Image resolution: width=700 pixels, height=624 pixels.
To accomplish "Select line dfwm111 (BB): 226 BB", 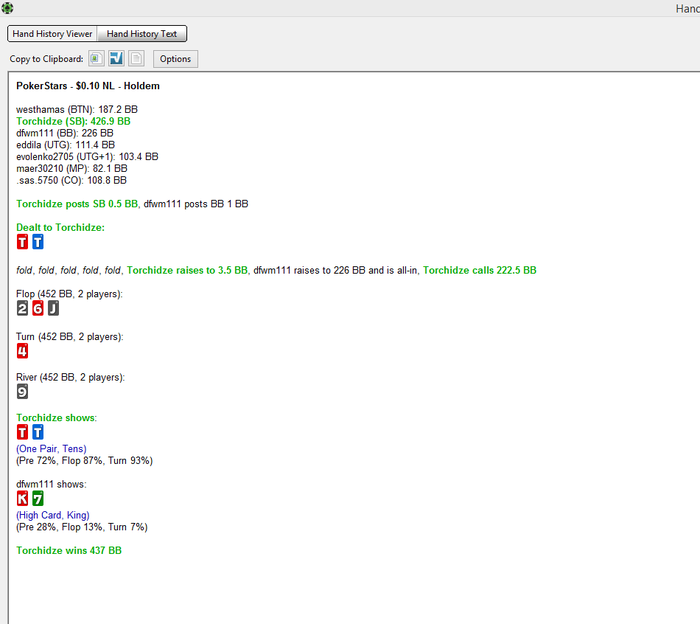I will point(65,133).
